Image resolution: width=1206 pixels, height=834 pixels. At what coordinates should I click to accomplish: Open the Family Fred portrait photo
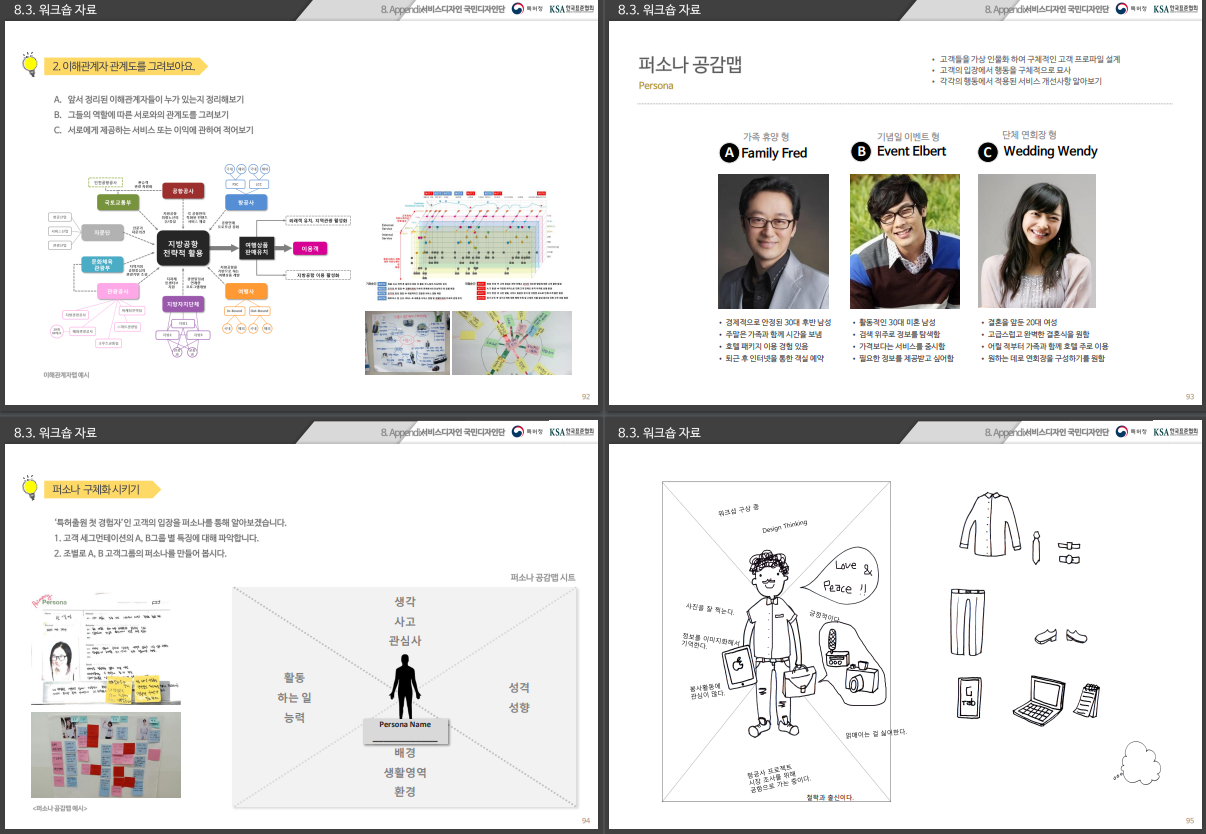(x=773, y=241)
